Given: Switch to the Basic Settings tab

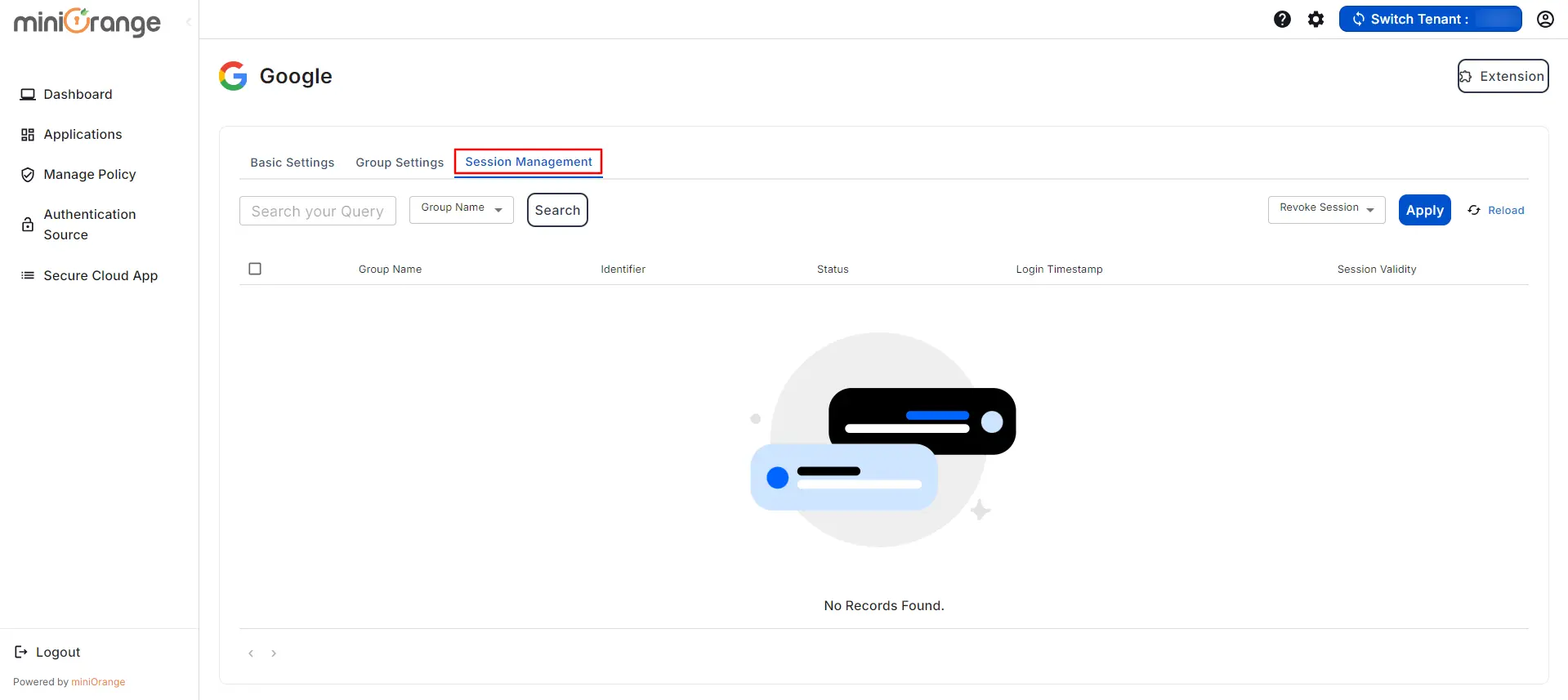Looking at the screenshot, I should coord(293,163).
